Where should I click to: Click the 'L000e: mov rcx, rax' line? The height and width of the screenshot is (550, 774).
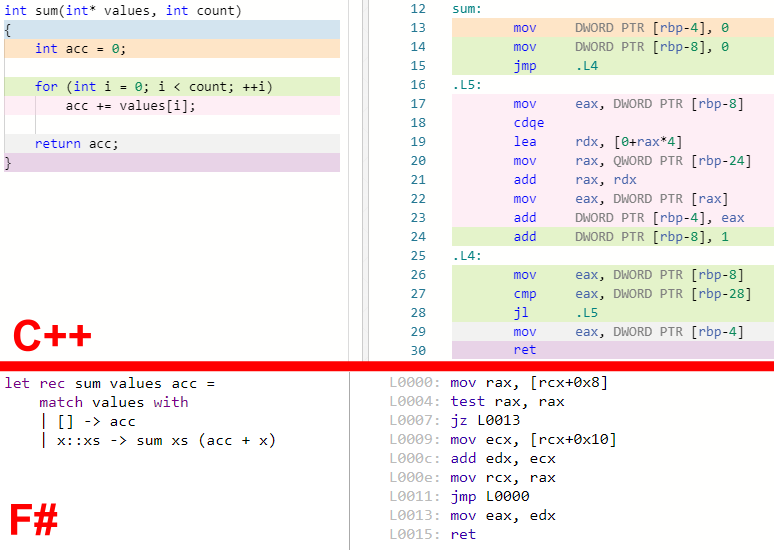(472, 477)
